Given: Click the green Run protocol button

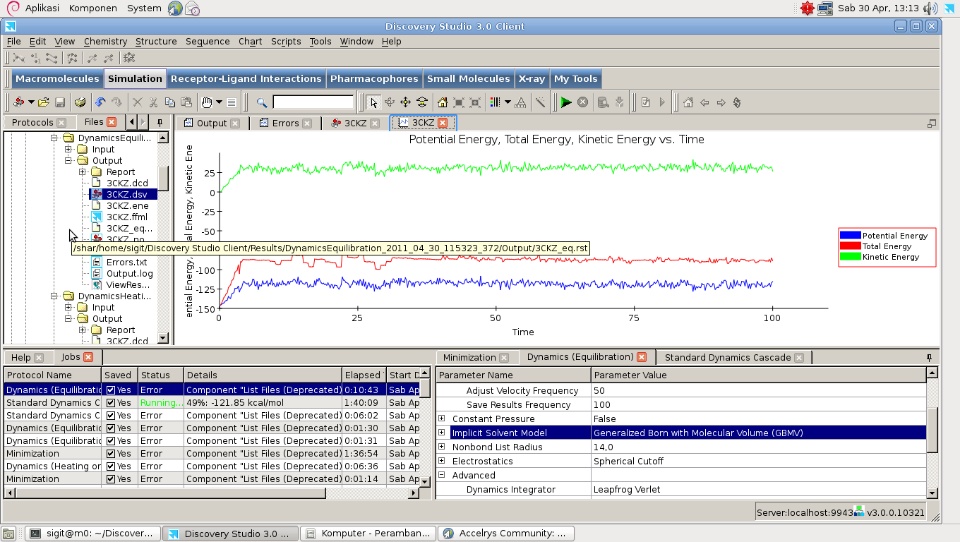Looking at the screenshot, I should point(566,102).
